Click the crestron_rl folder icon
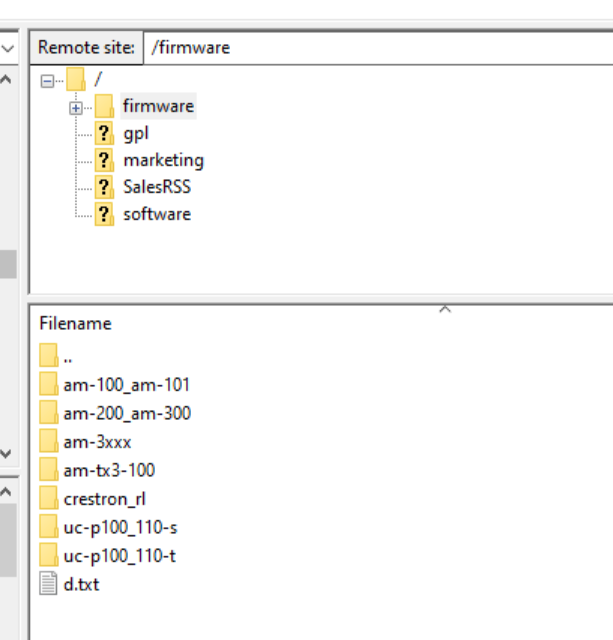 click(x=48, y=499)
